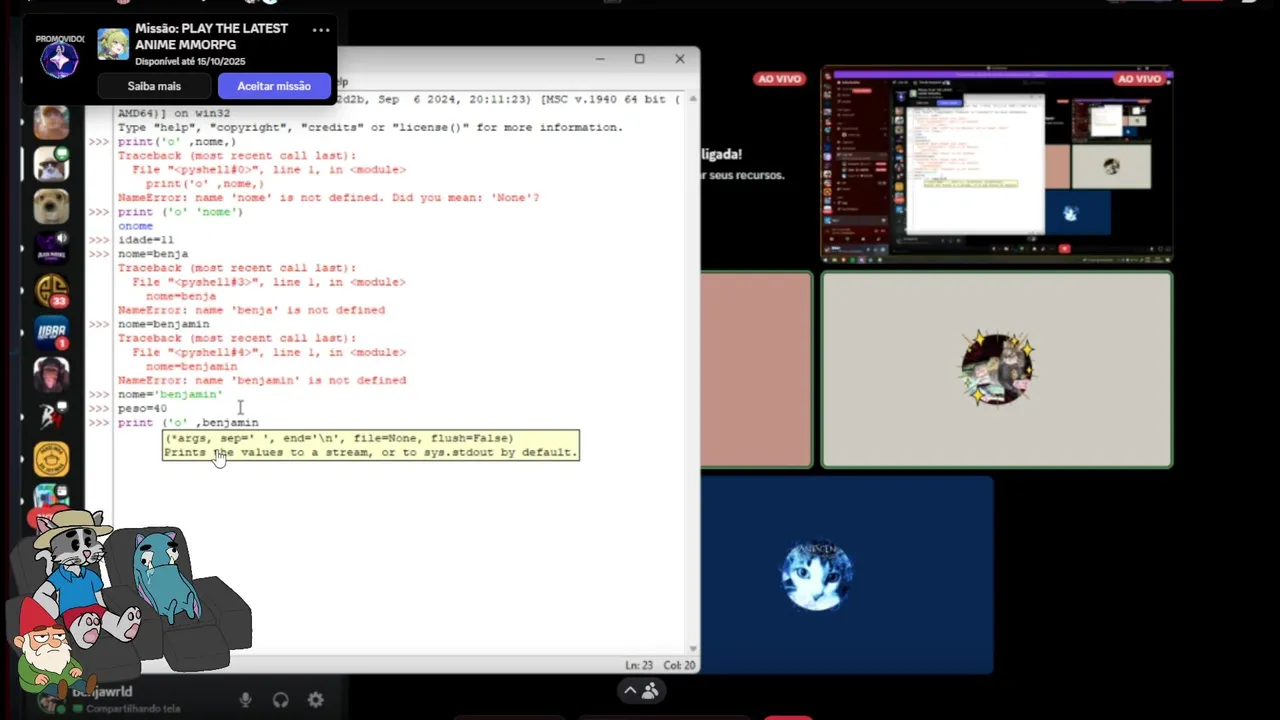Open Discord user settings gear
Screen dimensions: 1280x720
(x=316, y=700)
